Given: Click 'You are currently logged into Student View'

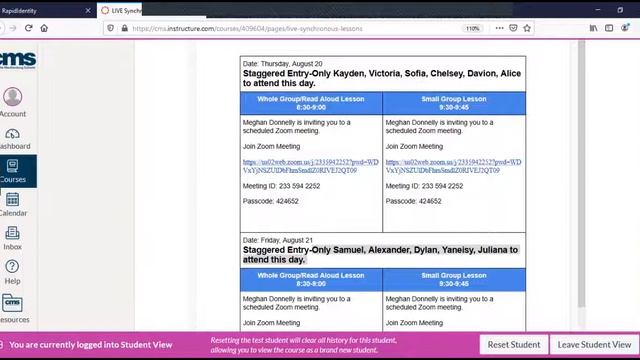Looking at the screenshot, I should (x=91, y=345).
